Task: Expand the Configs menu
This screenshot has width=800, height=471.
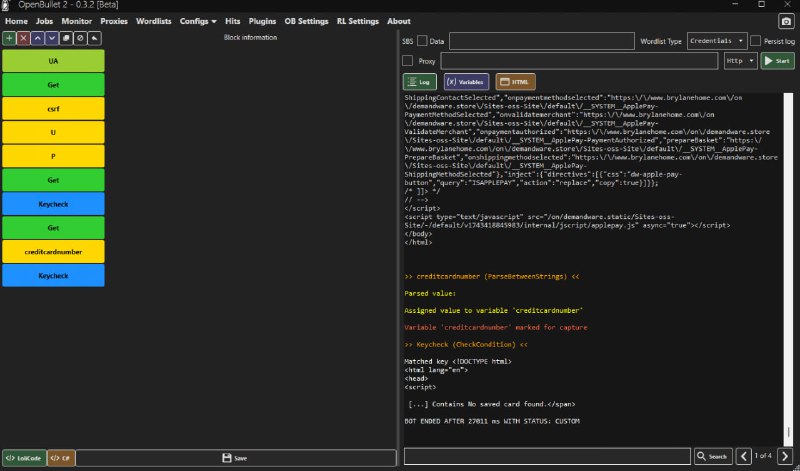Action: 198,21
